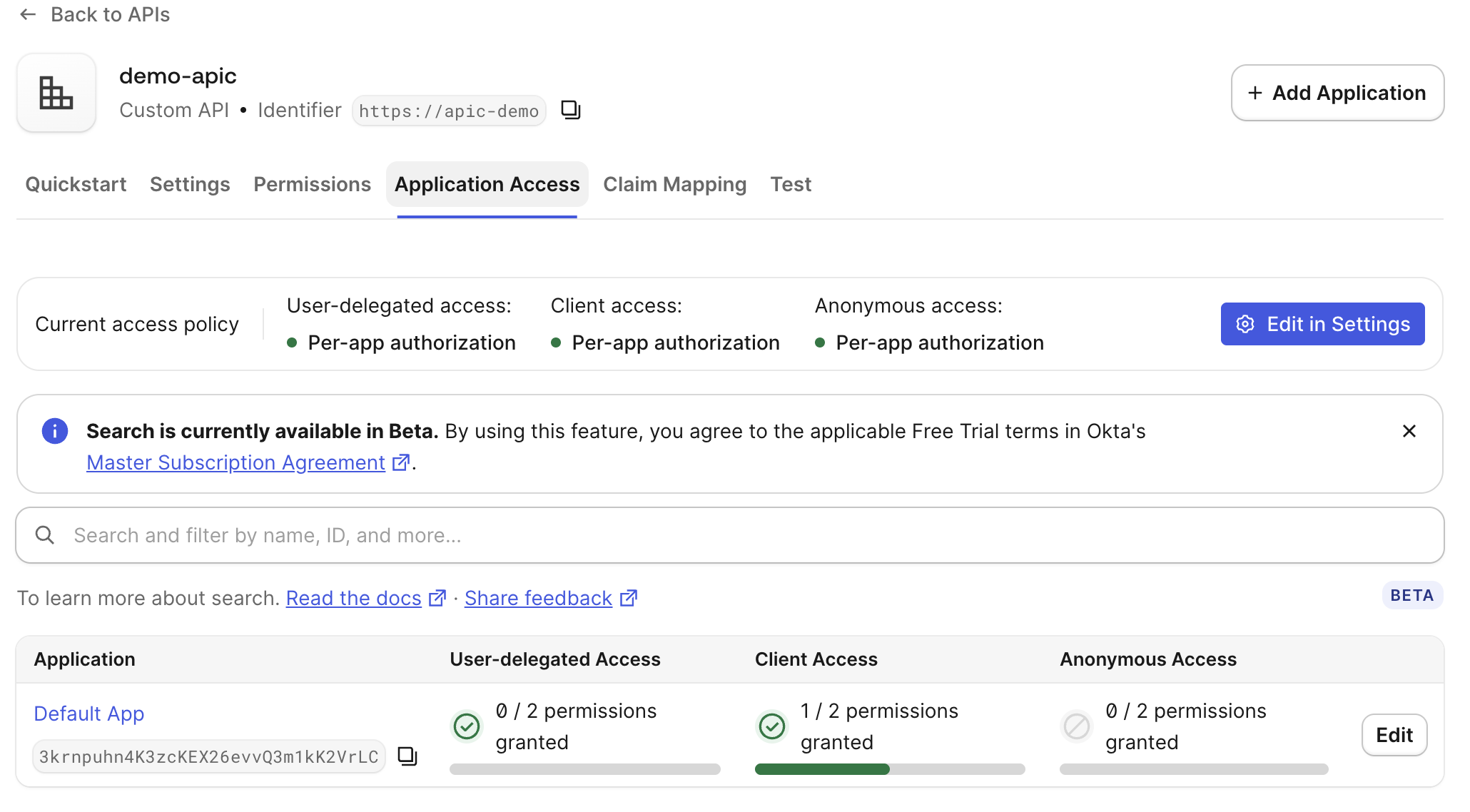The width and height of the screenshot is (1470, 812).
Task: Click the back arrow icon beside Back to APIs
Action: 28,14
